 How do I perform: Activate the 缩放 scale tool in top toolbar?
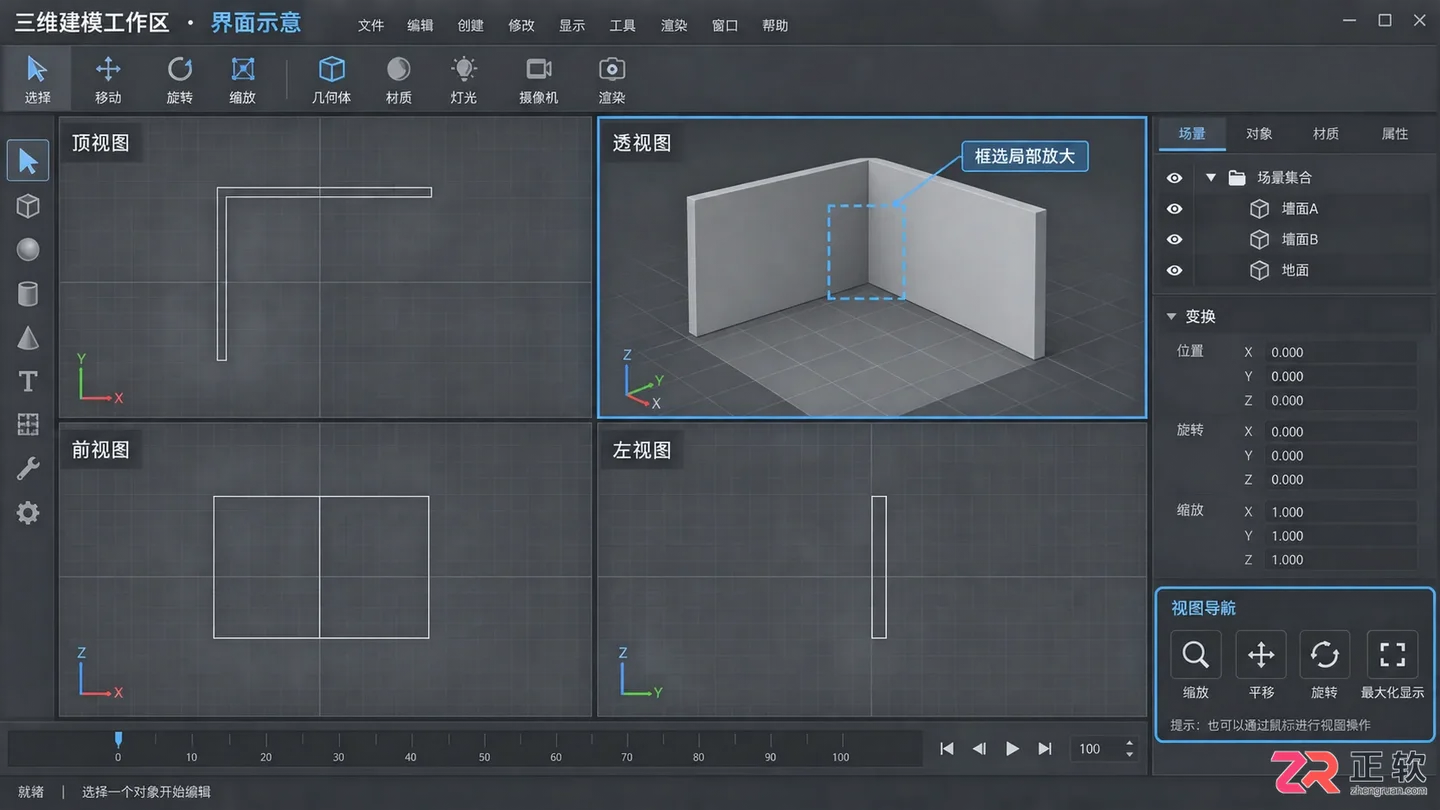pos(243,78)
